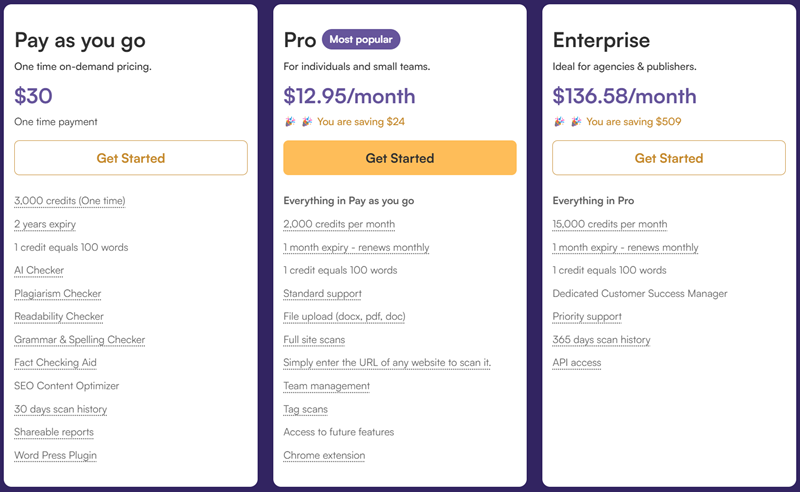Select File upload (docx, pdf, doc) feature
The width and height of the screenshot is (800, 492).
pos(344,316)
